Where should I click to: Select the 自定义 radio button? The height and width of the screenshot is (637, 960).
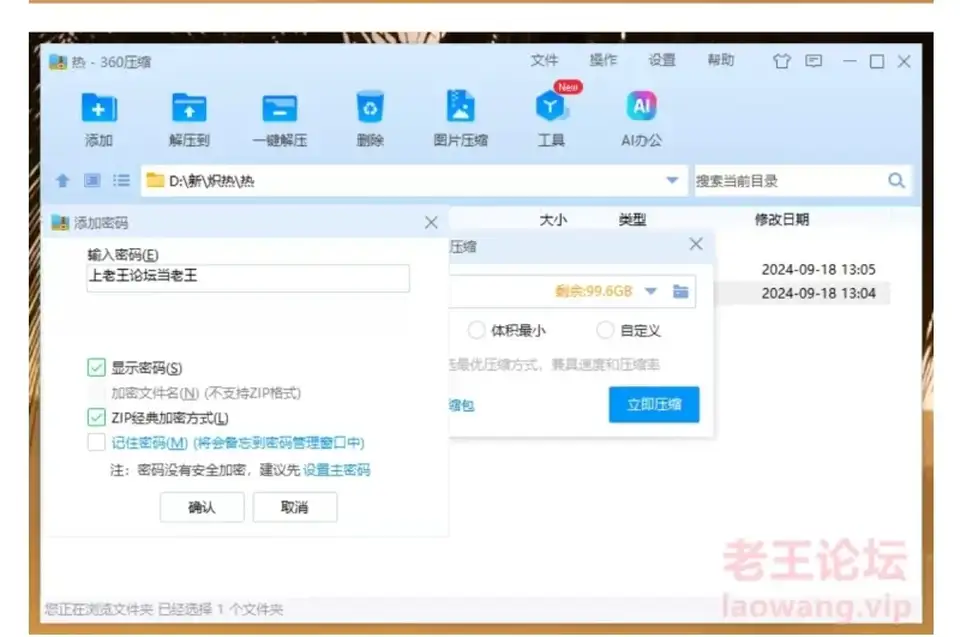[x=605, y=330]
